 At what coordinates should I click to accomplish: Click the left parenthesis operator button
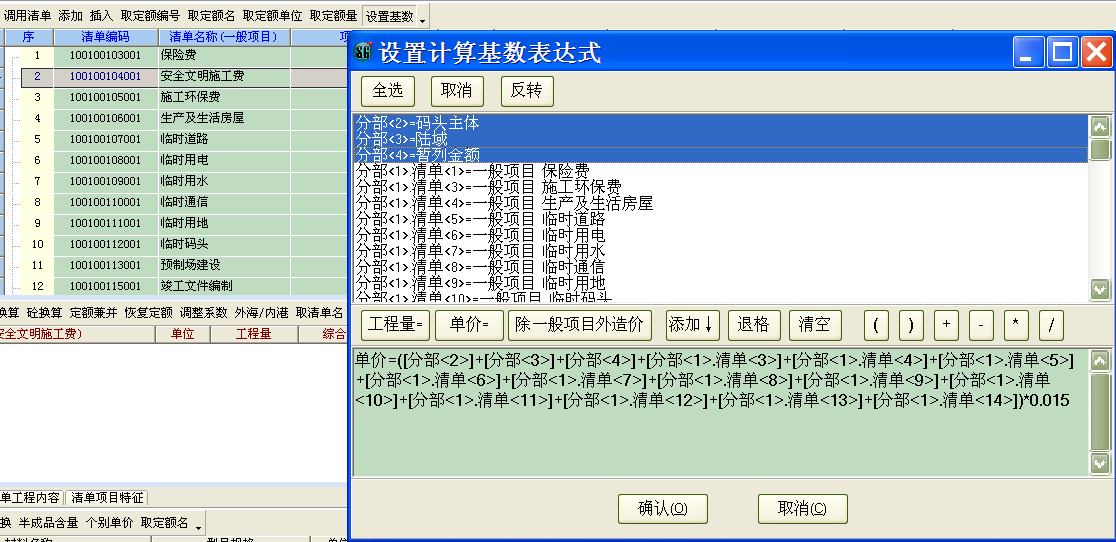pos(876,325)
